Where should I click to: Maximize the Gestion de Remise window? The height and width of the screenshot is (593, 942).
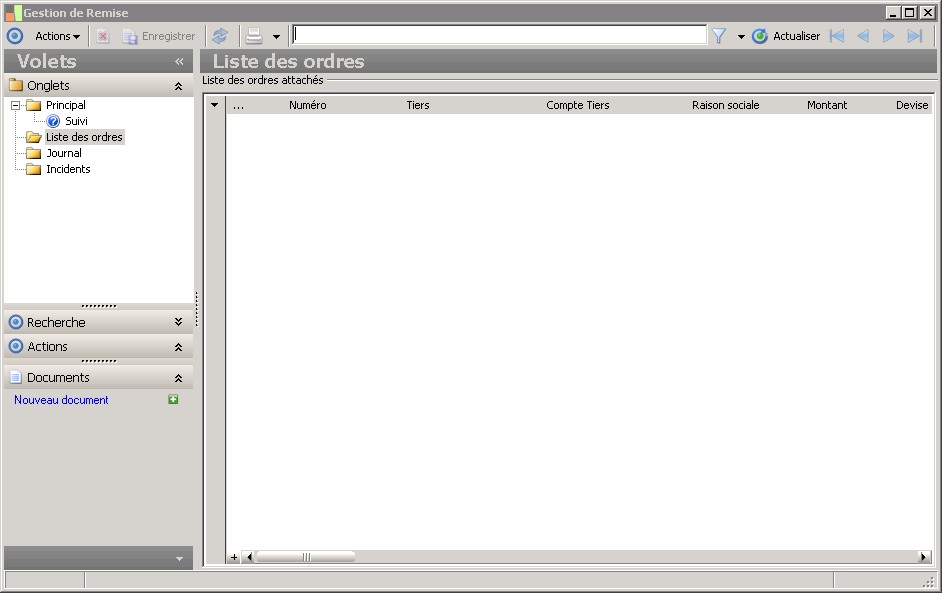tap(910, 13)
